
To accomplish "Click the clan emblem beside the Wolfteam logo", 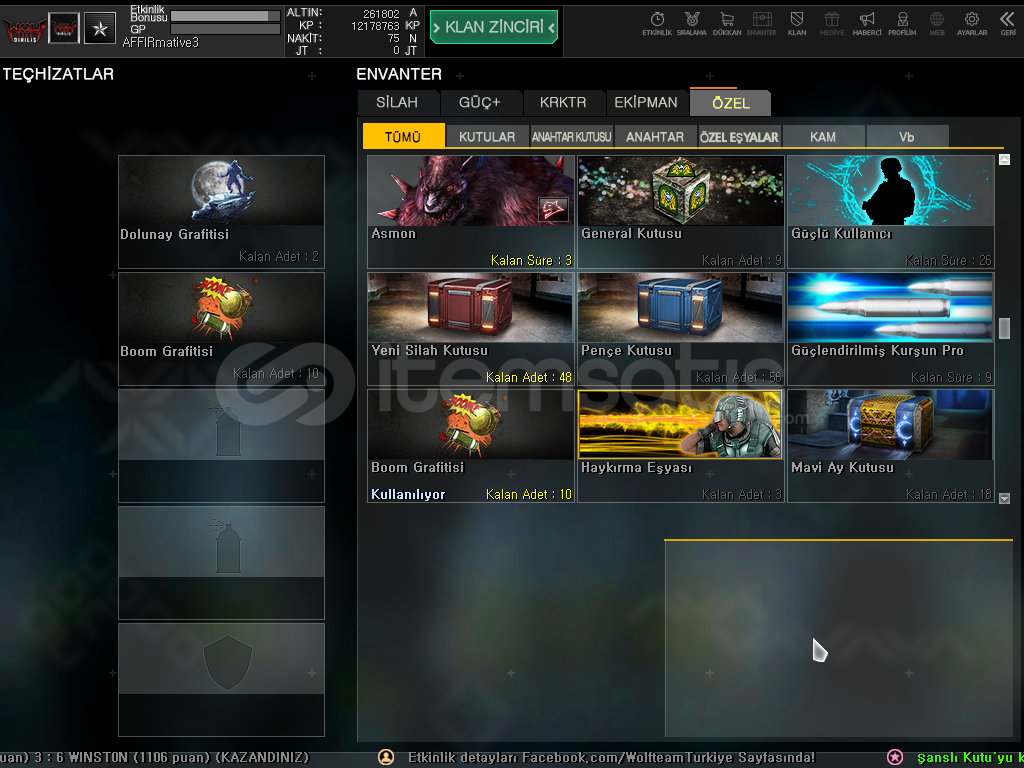I will [64, 28].
